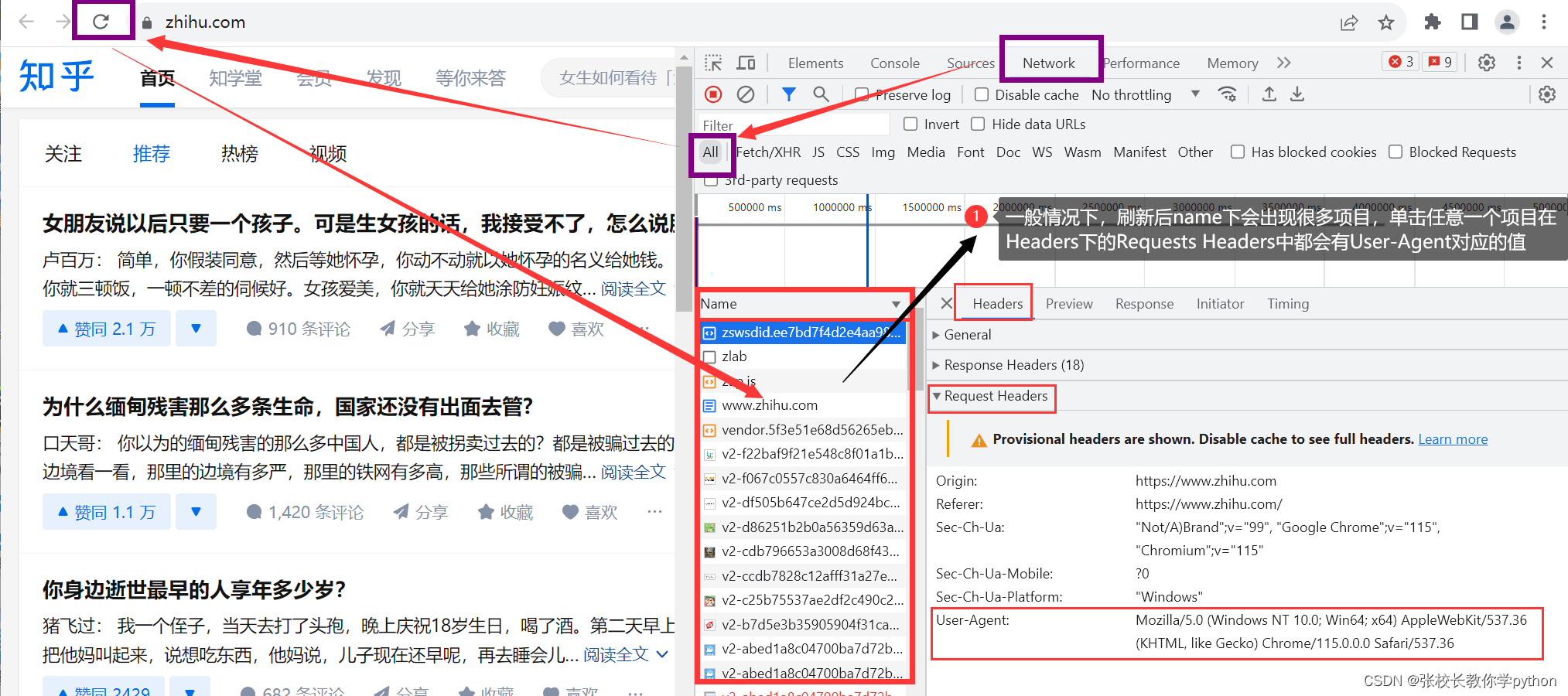
Task: Open Response tab of request
Action: tap(1144, 304)
